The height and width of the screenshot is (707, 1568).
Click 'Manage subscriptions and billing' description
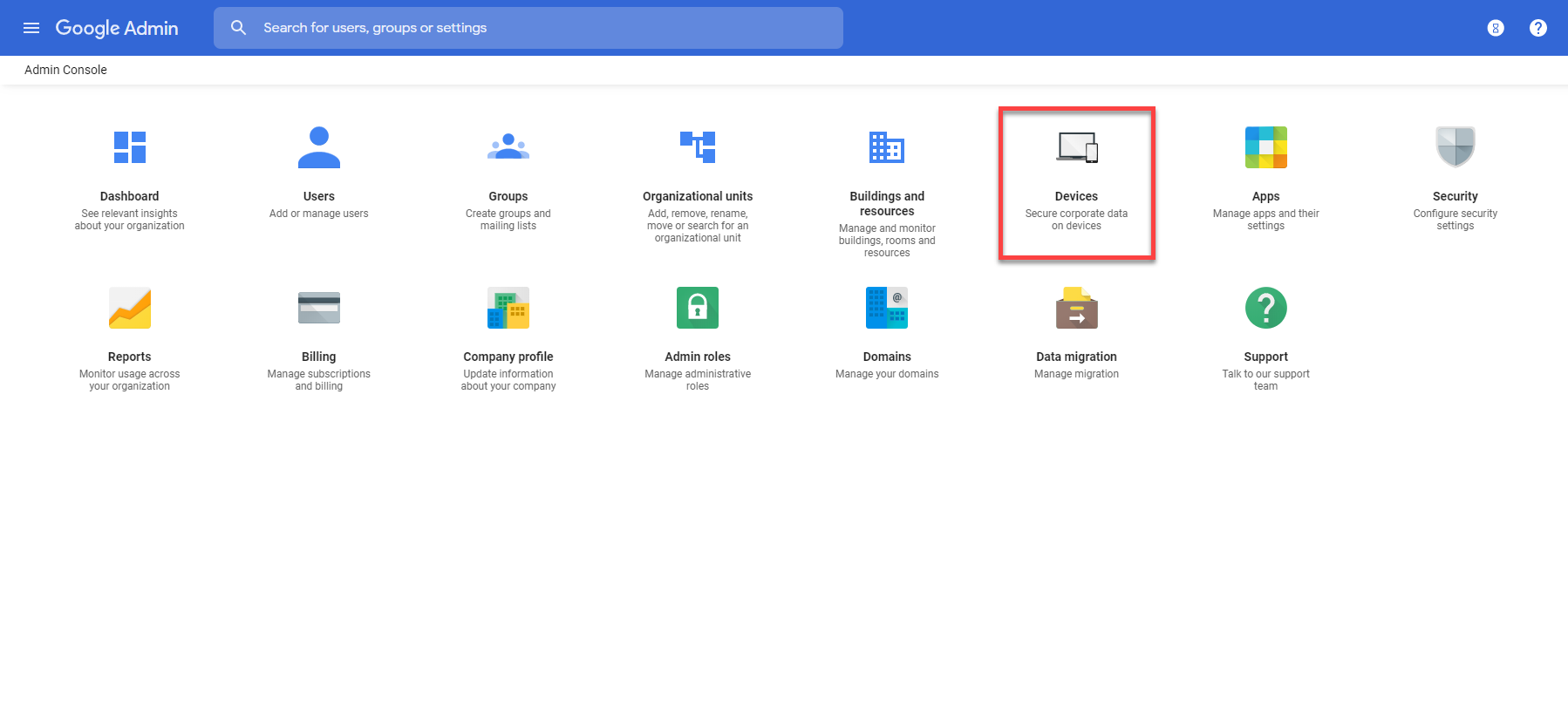[319, 380]
